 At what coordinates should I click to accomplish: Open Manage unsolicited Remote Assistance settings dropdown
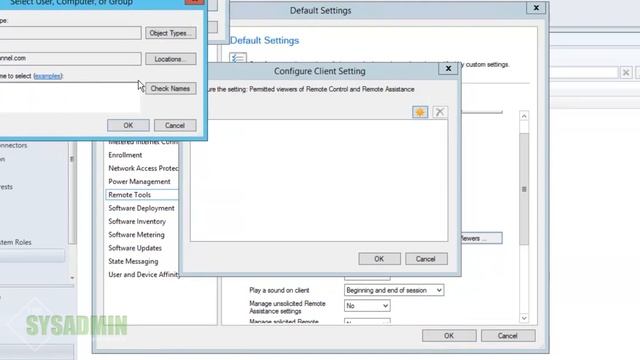tap(367, 306)
